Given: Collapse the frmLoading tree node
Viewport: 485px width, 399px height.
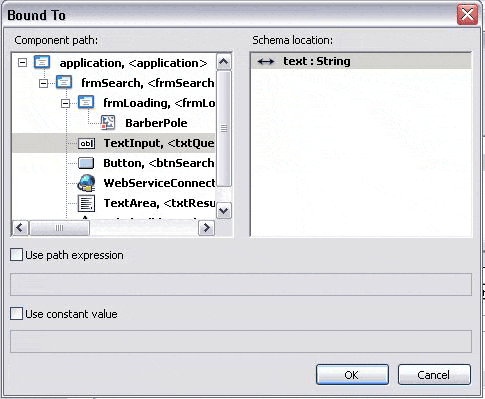Looking at the screenshot, I should coord(66,103).
